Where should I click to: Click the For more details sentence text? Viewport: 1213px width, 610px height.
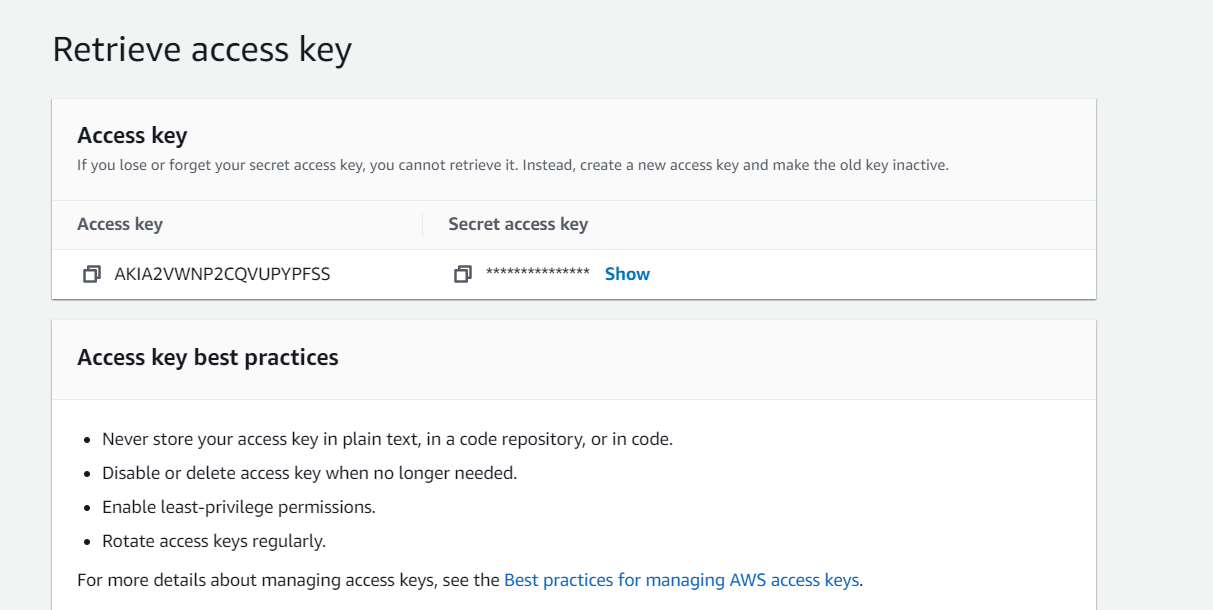tap(470, 580)
